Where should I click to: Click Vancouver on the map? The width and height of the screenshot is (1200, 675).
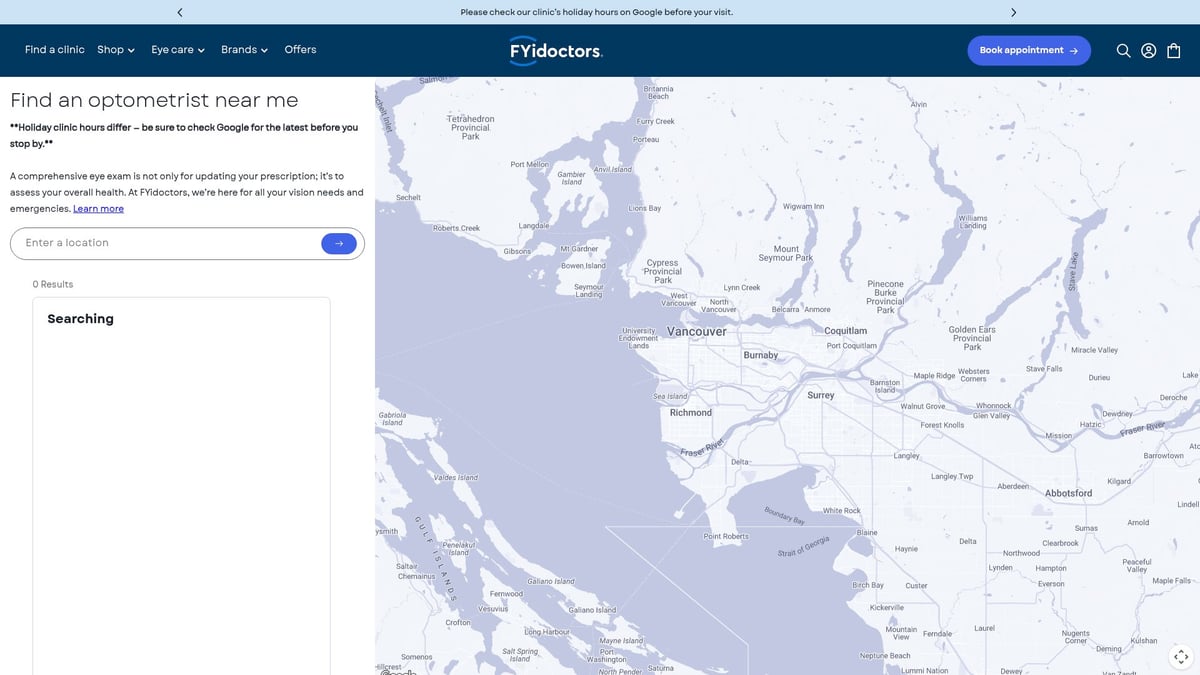pos(697,332)
